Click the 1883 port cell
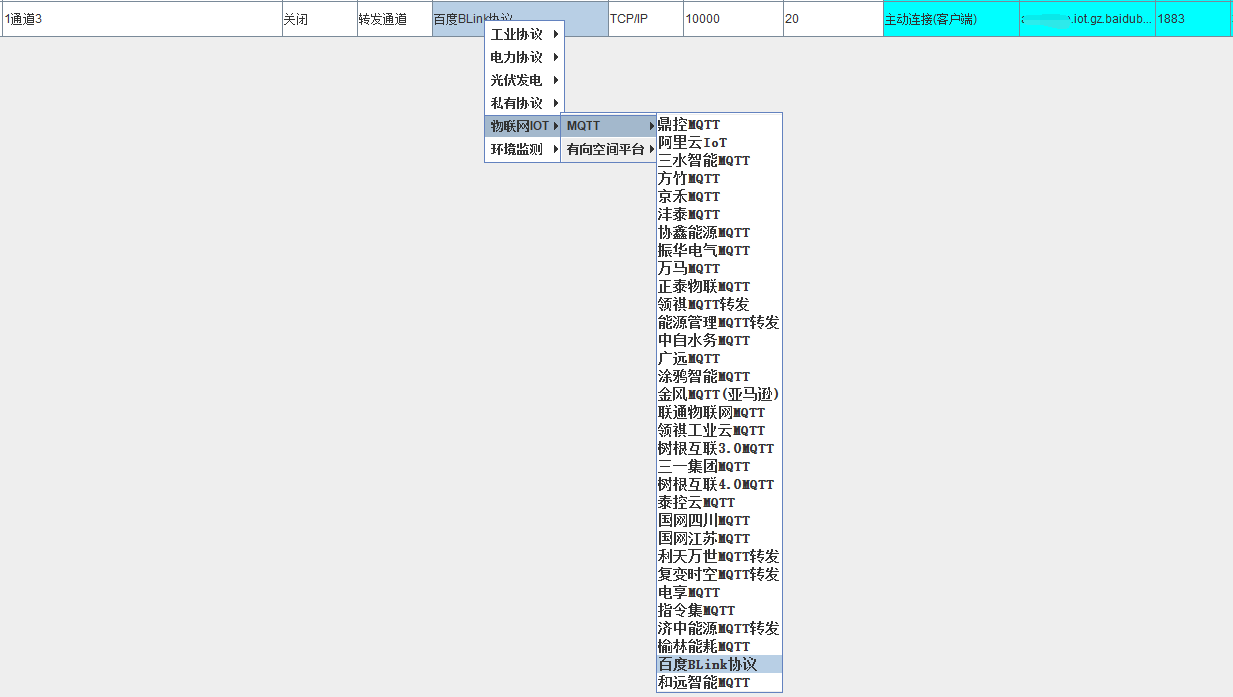Screen dimensions: 1233x697 1192,19
